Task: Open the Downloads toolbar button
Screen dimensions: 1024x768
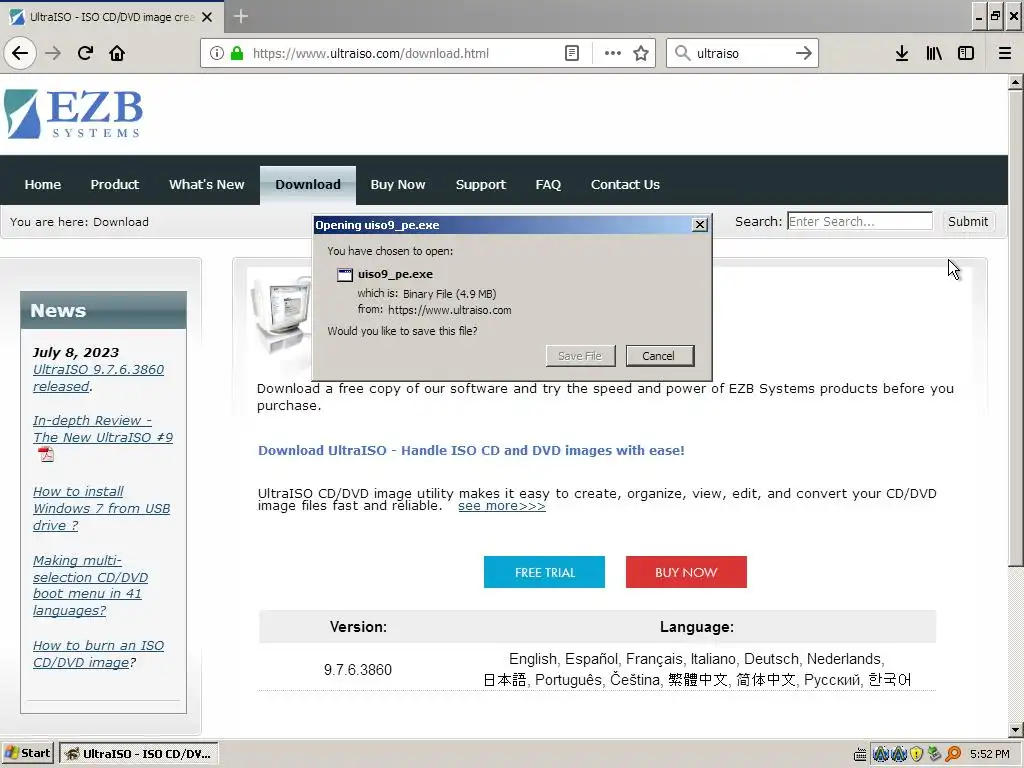Action: (902, 53)
